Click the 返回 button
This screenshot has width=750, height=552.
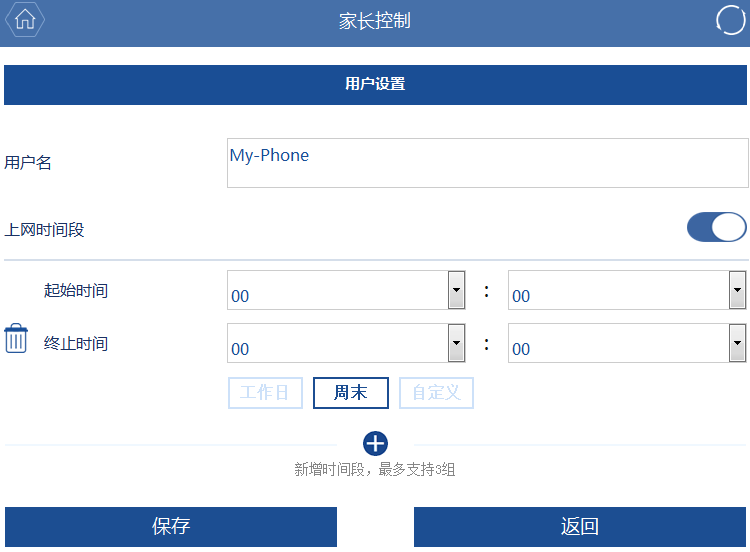(x=580, y=527)
